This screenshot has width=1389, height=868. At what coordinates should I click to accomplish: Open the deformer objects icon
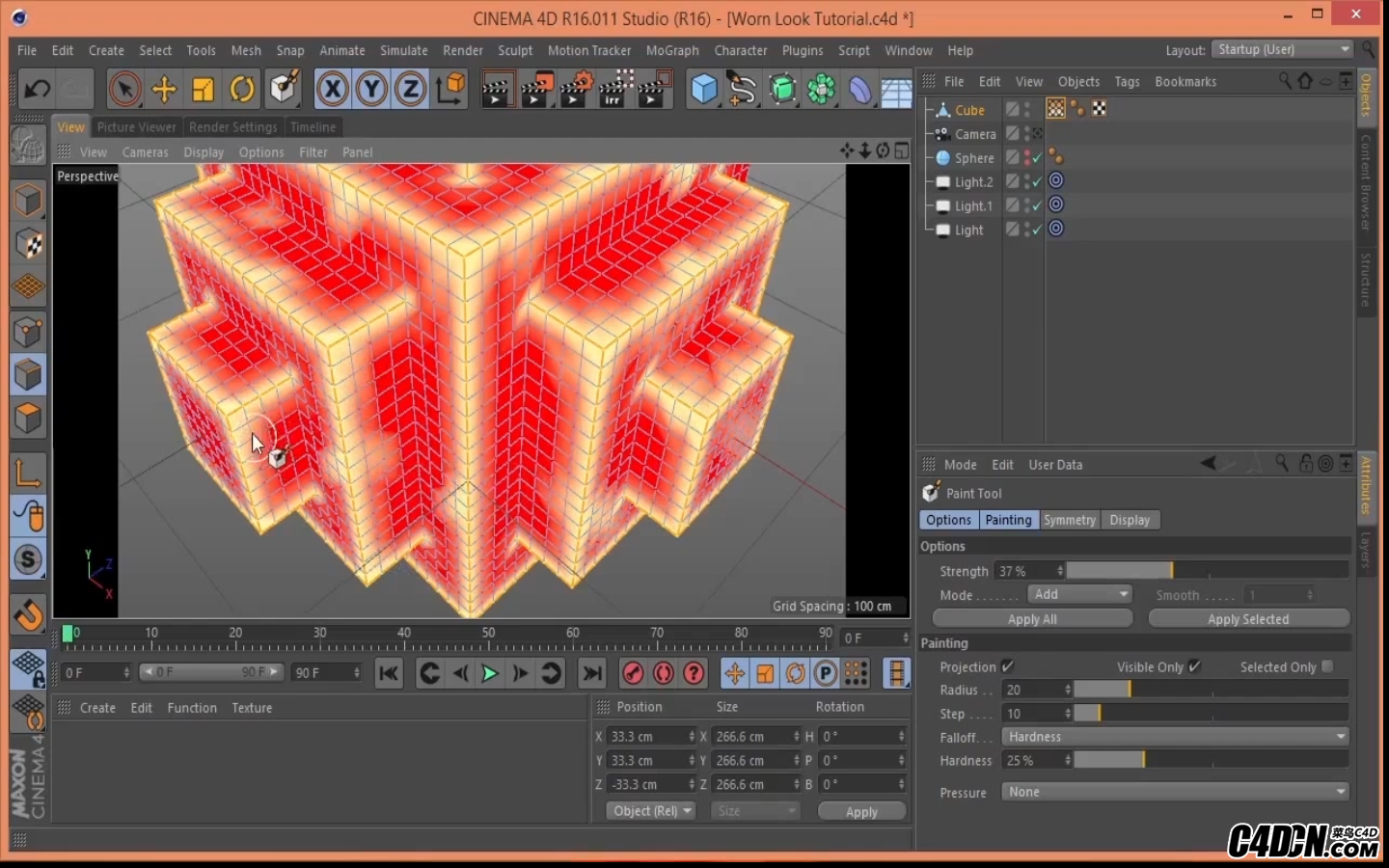coord(859,90)
